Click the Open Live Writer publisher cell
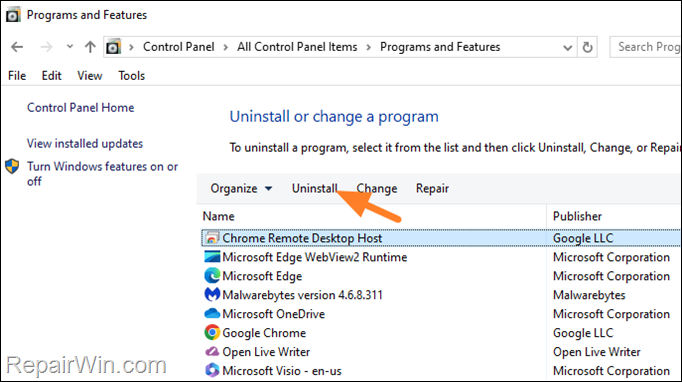 click(x=596, y=352)
